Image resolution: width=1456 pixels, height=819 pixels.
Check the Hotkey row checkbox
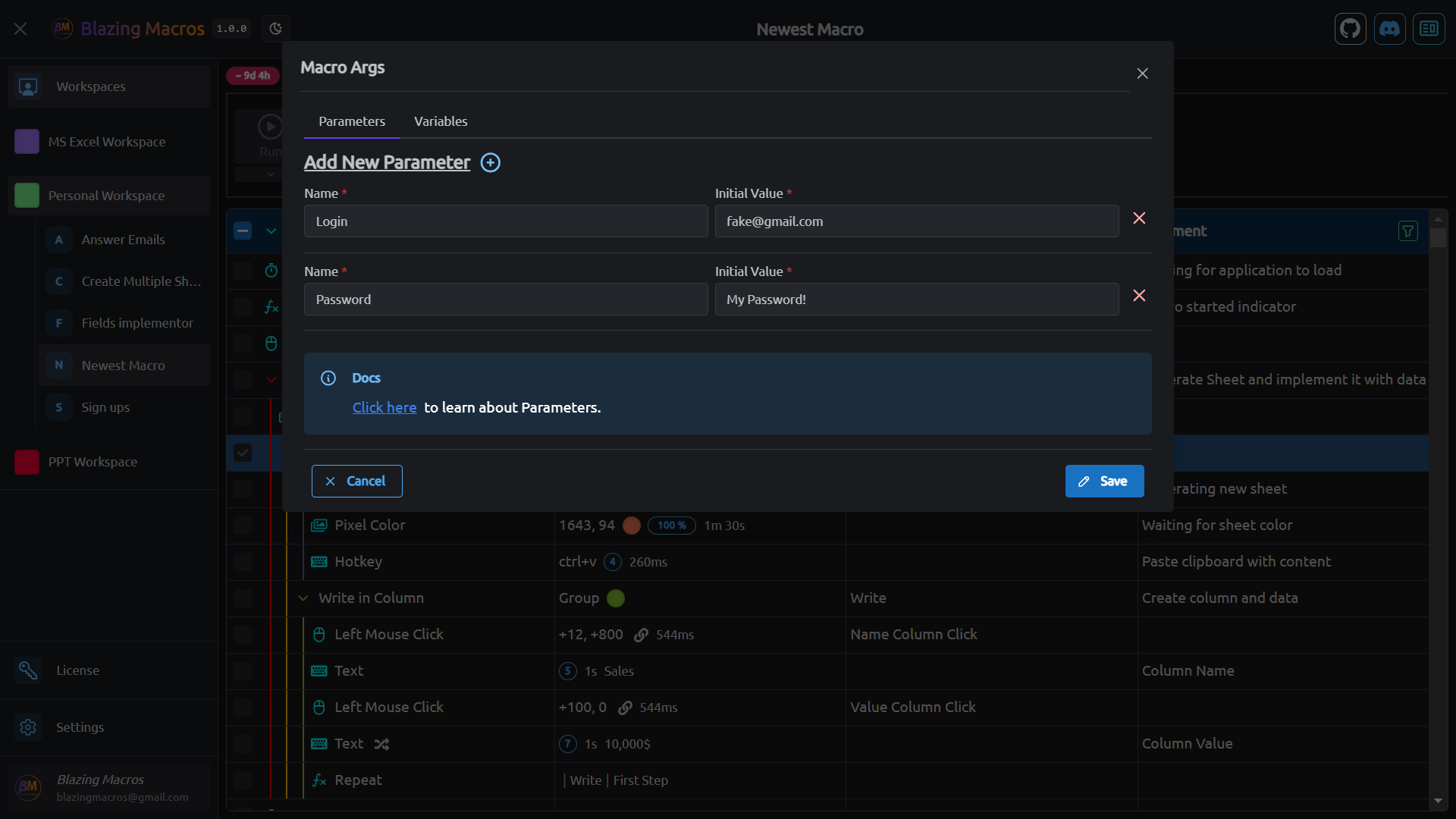coord(243,562)
